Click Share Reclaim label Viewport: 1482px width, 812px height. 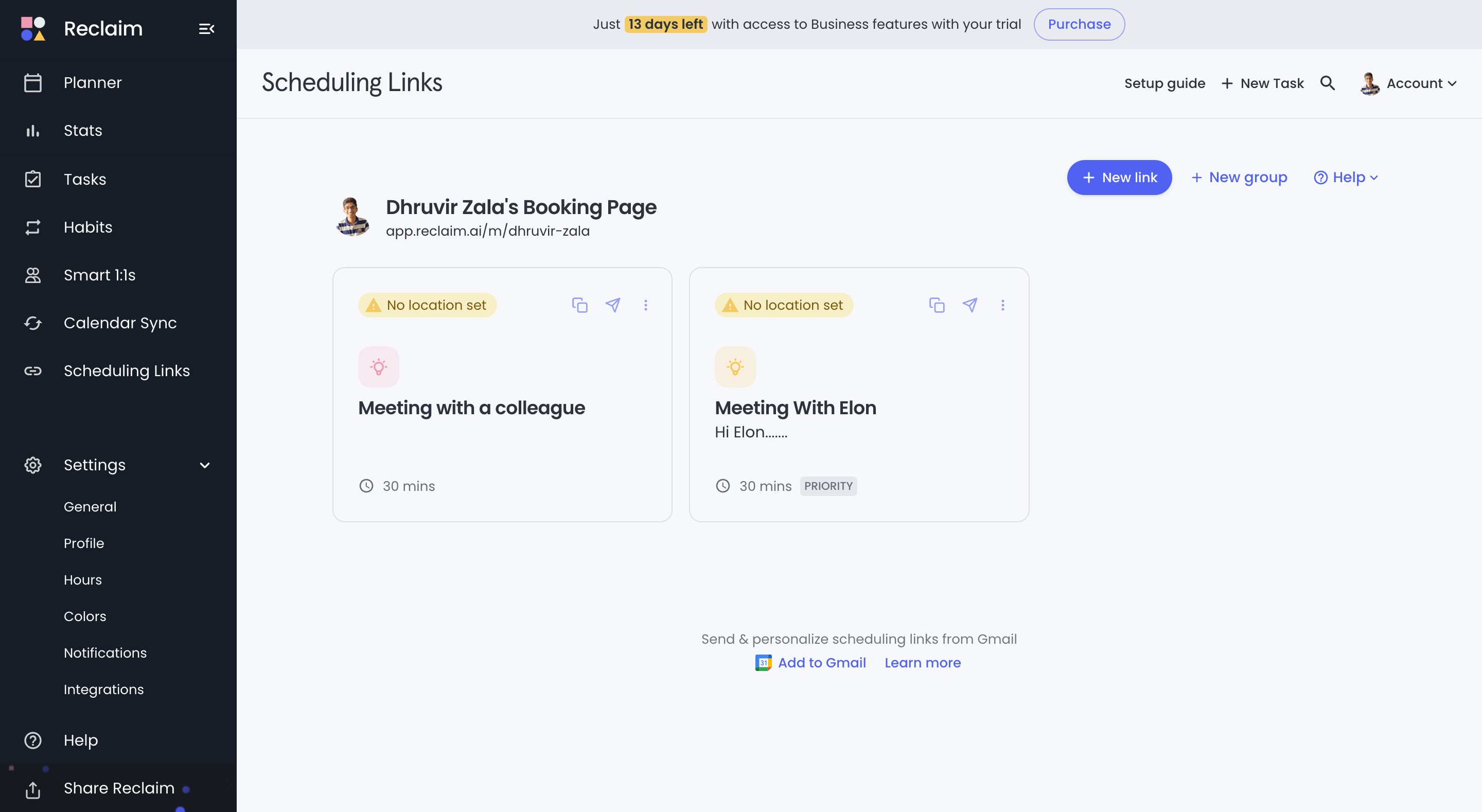click(119, 788)
